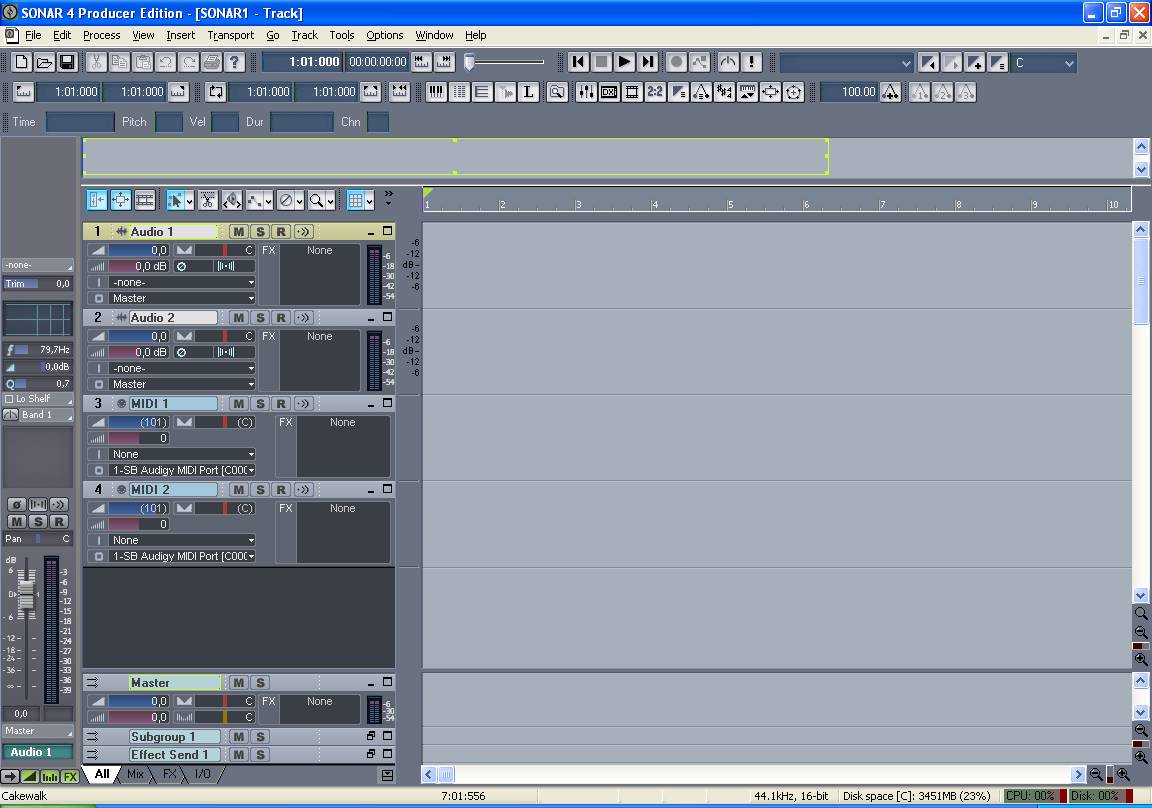Click measure 5 on the time ruler
Viewport: 1152px width, 808px height.
730,204
